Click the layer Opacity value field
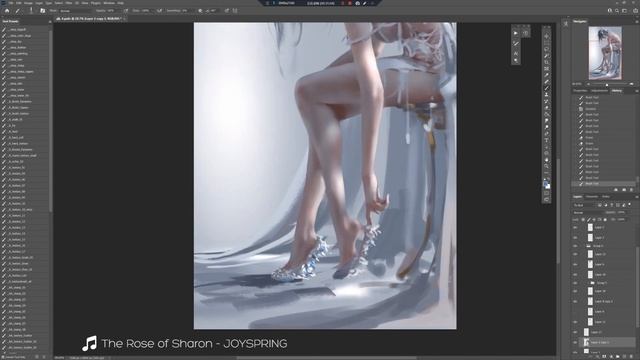Image resolution: width=640 pixels, height=360 pixels. (x=621, y=212)
